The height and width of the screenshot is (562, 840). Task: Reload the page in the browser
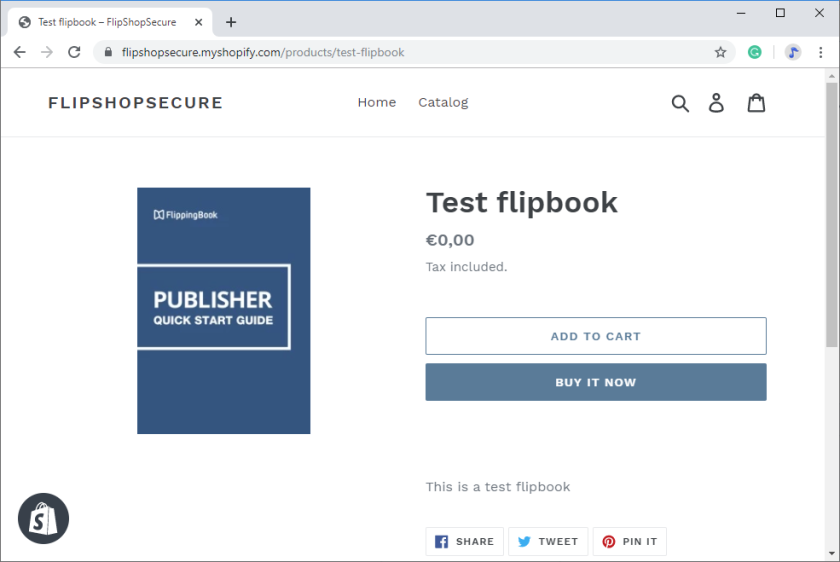point(74,52)
